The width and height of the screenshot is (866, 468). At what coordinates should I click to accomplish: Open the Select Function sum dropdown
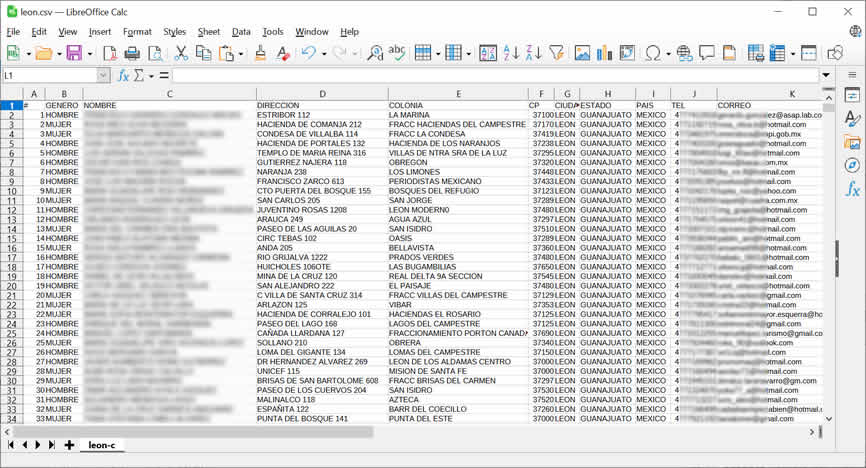click(151, 76)
